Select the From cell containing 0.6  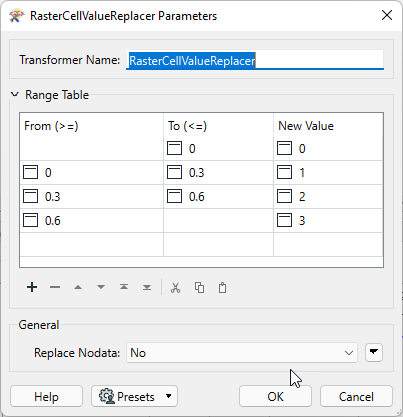[92, 221]
